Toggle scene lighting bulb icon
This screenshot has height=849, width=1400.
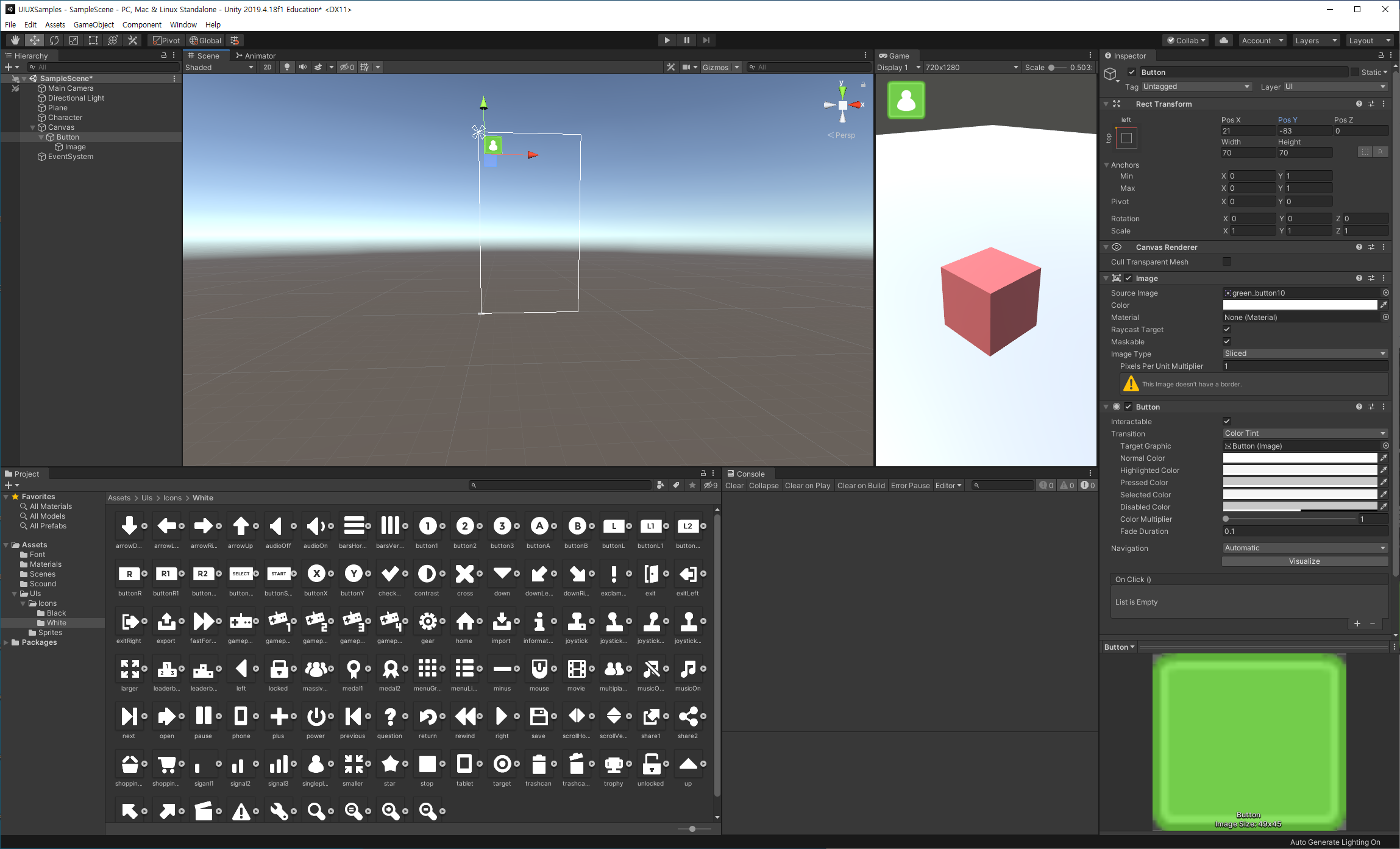[286, 67]
